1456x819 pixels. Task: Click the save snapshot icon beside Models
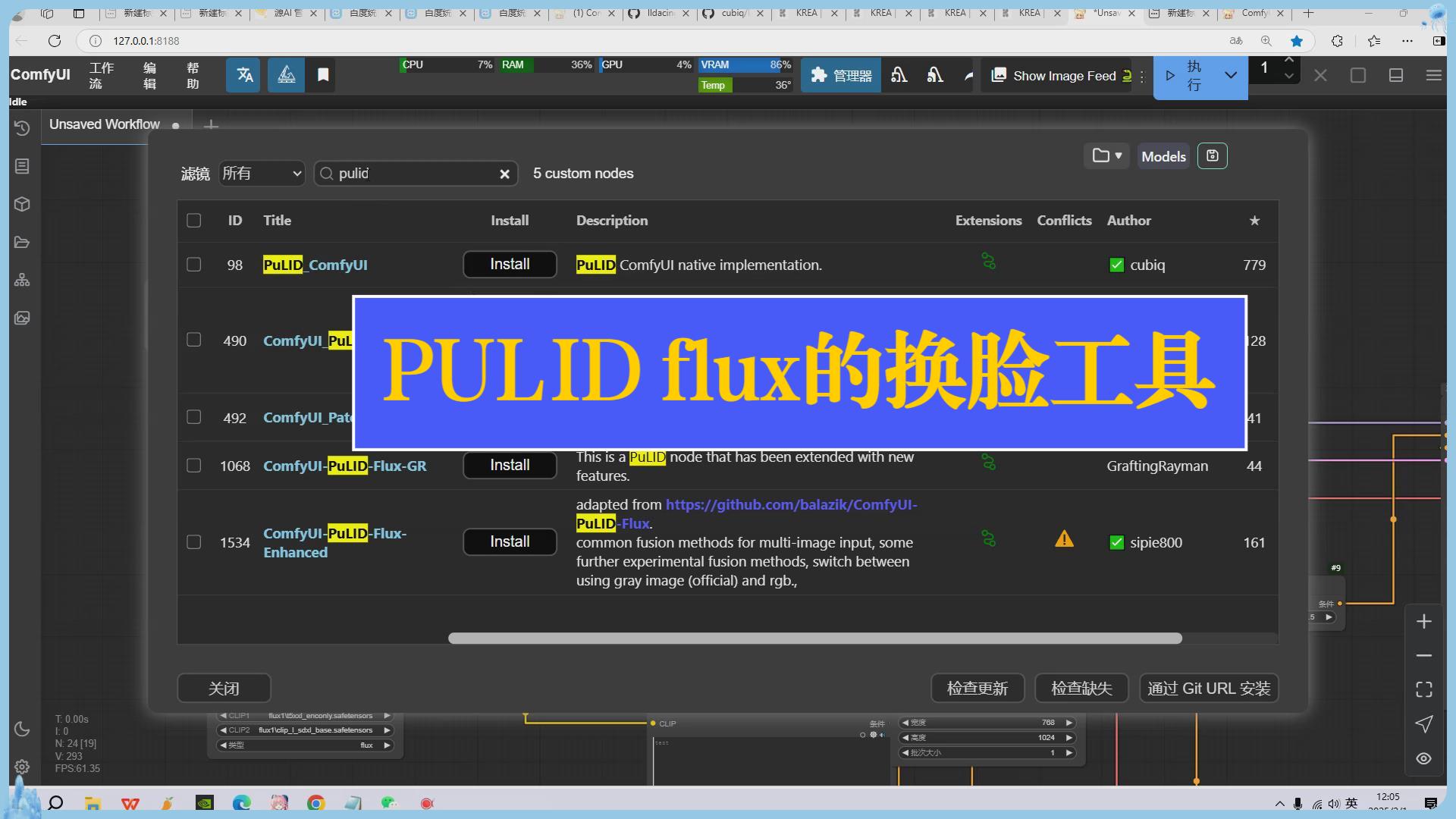(1212, 156)
